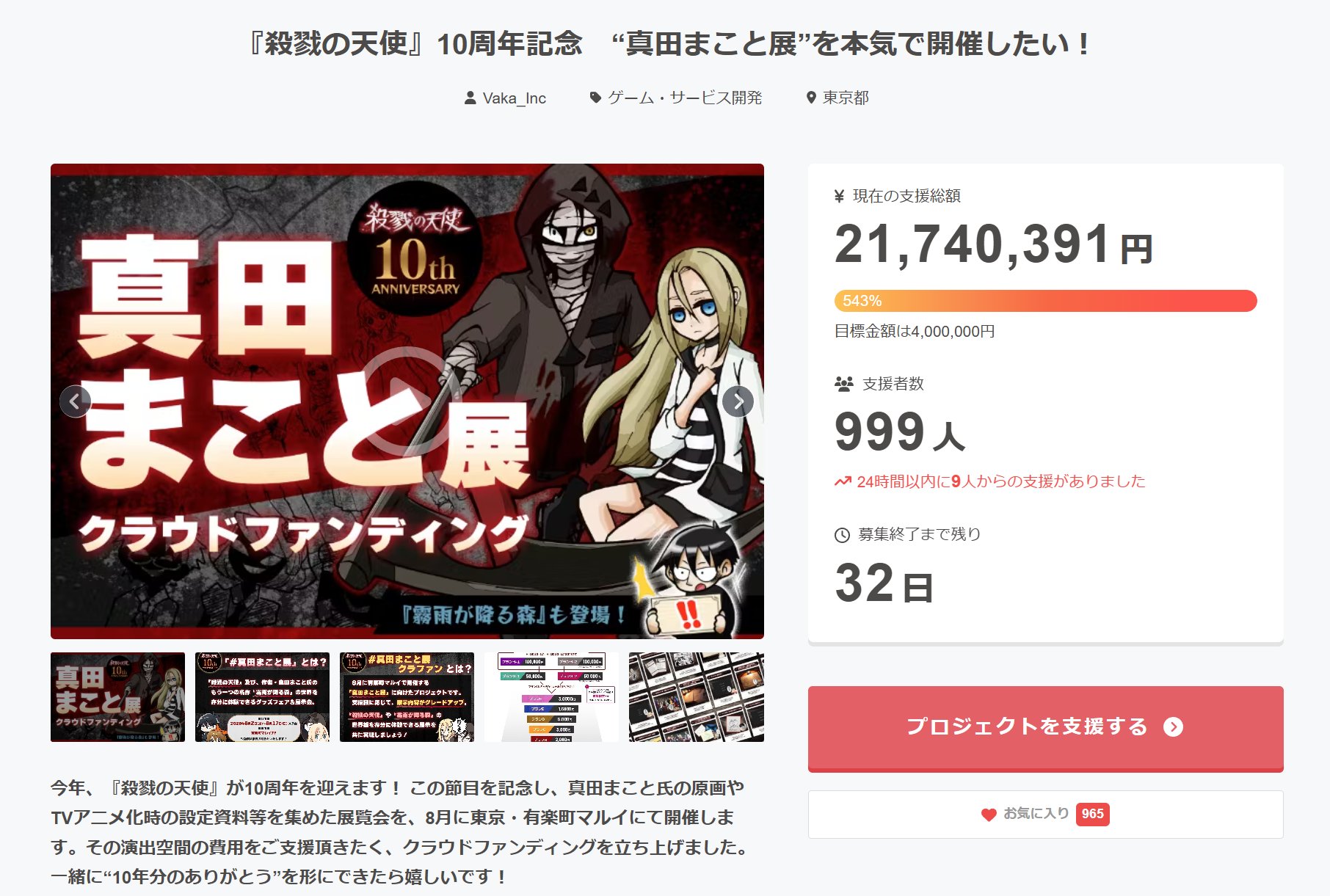
Task: Select the first thumbnail showing 真田まこと展
Action: (x=117, y=697)
